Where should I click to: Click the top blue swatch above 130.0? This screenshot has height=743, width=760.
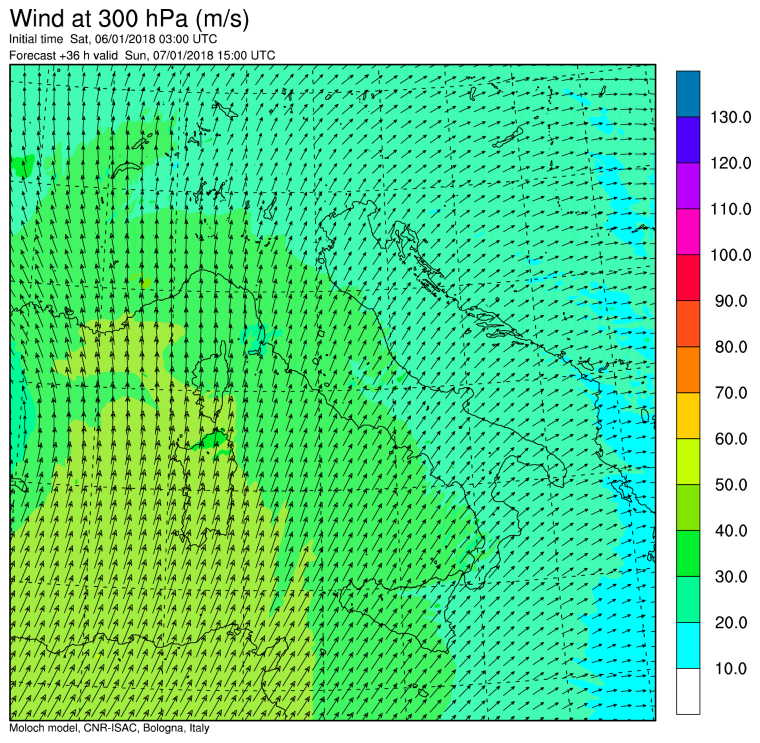(688, 94)
